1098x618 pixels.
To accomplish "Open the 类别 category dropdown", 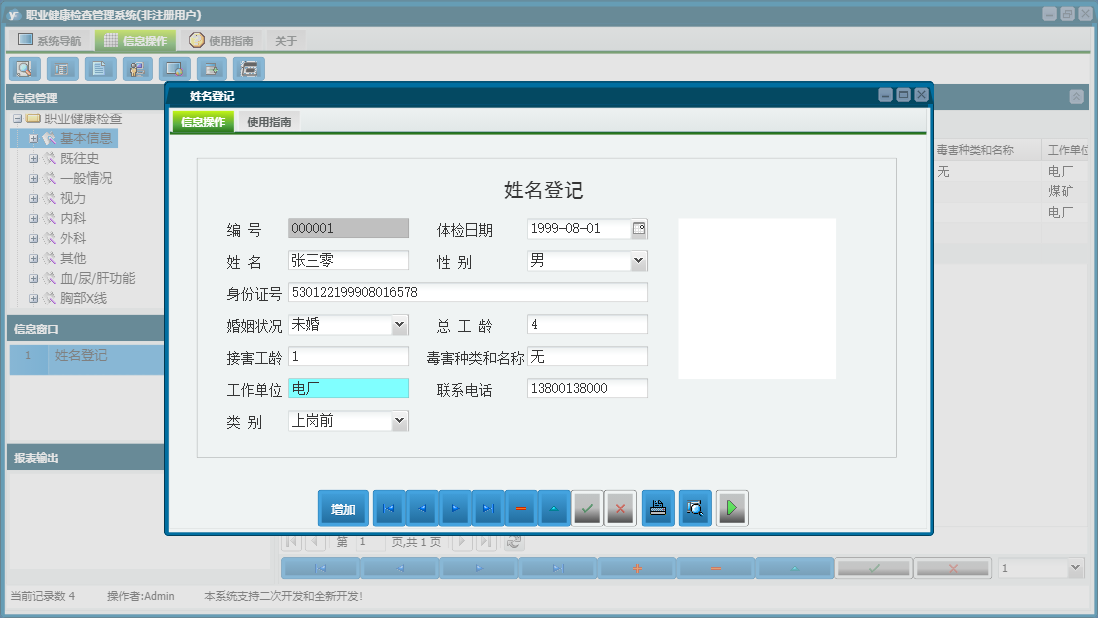I will tap(400, 420).
